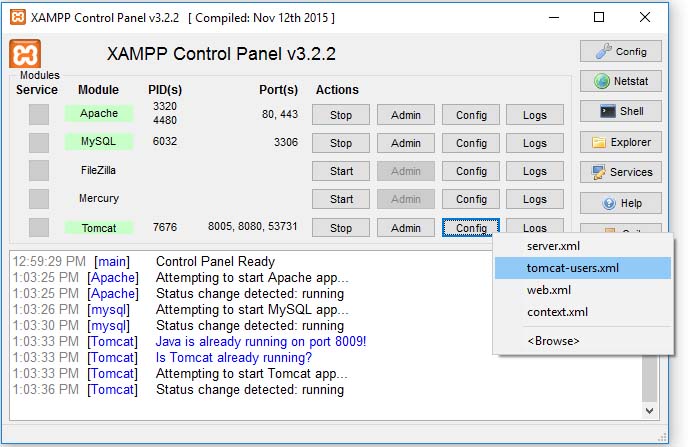Screen dimensions: 688x447
Task: Click the Apache module label
Action: 99,113
